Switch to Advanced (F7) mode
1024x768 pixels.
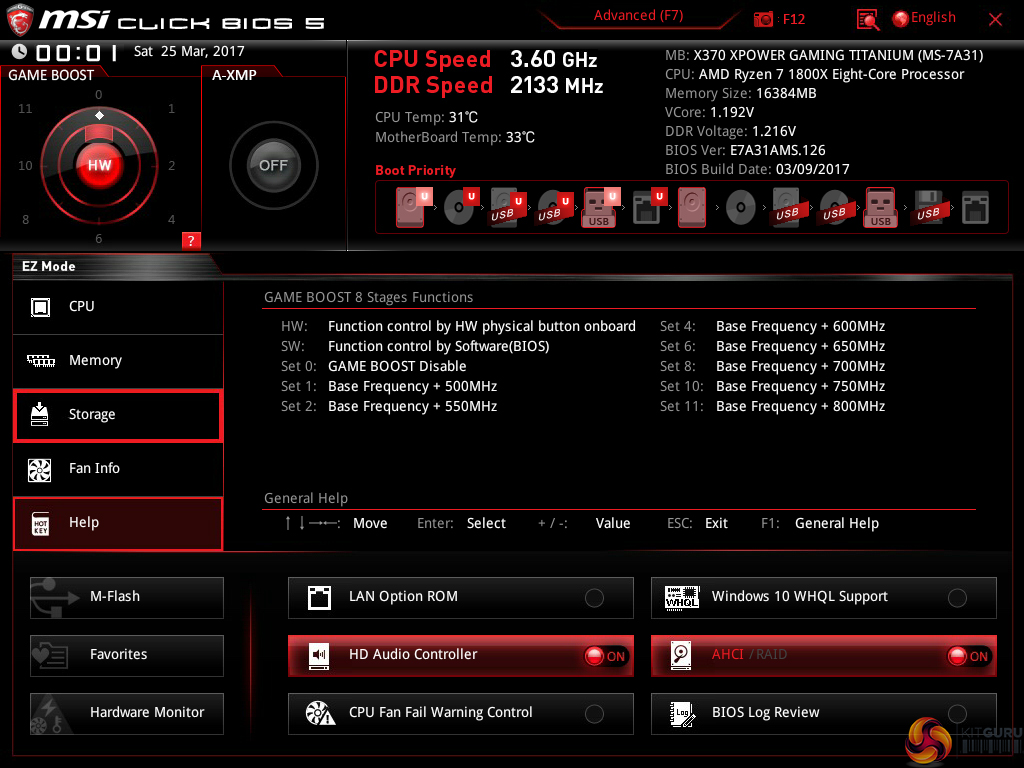(x=638, y=16)
